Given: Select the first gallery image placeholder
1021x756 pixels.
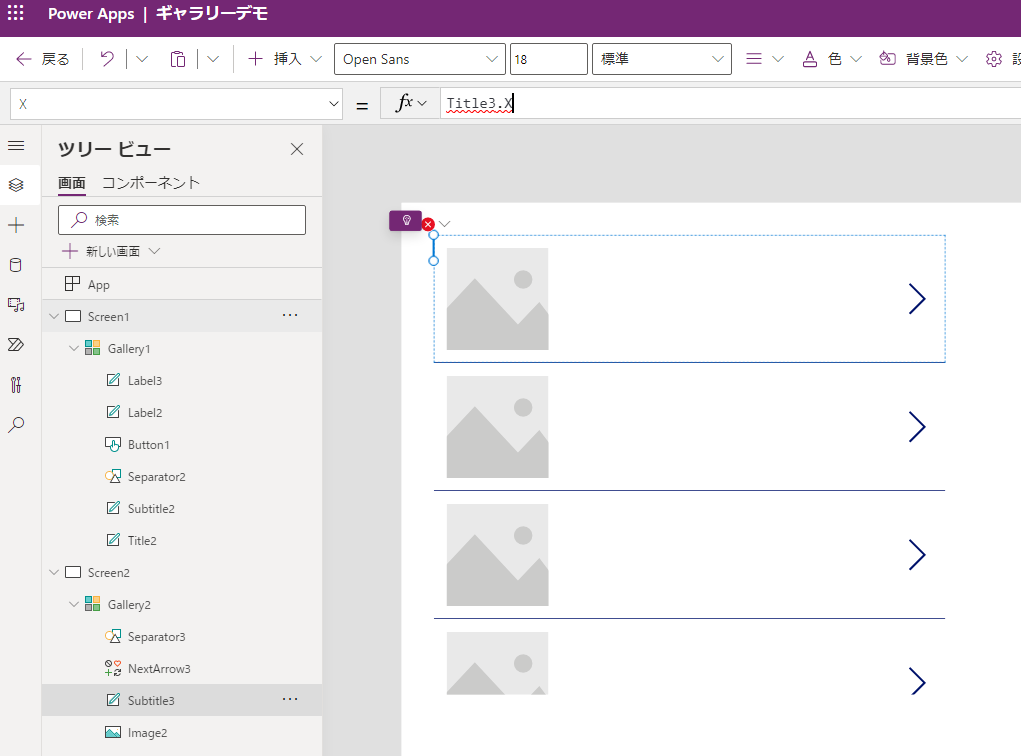Looking at the screenshot, I should point(497,299).
